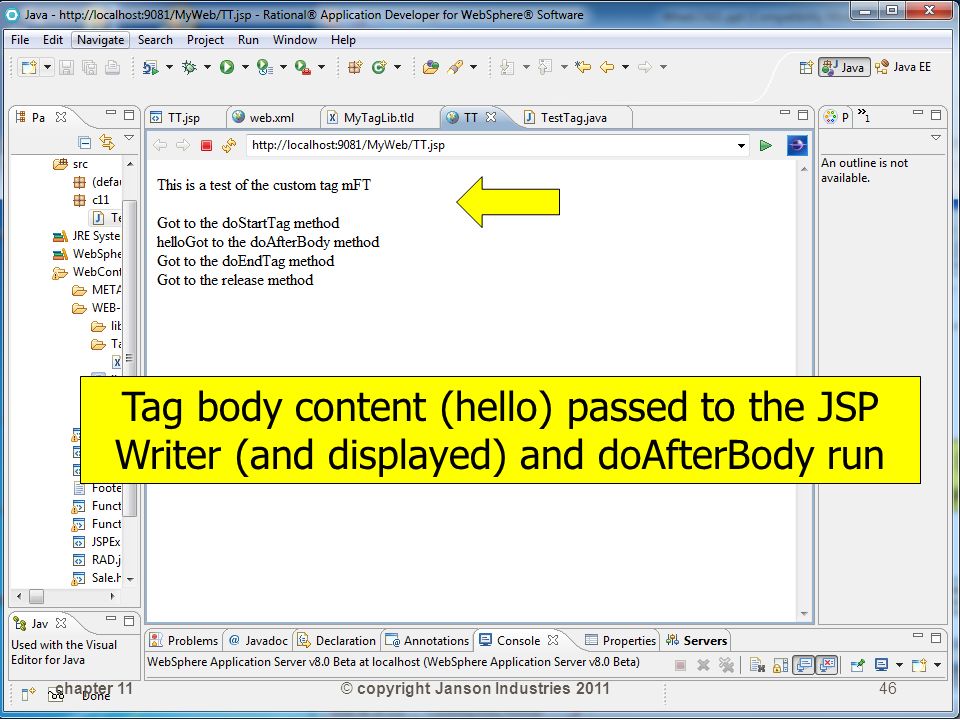The height and width of the screenshot is (720, 960).
Task: Click the green Run icon
Action: (227, 67)
